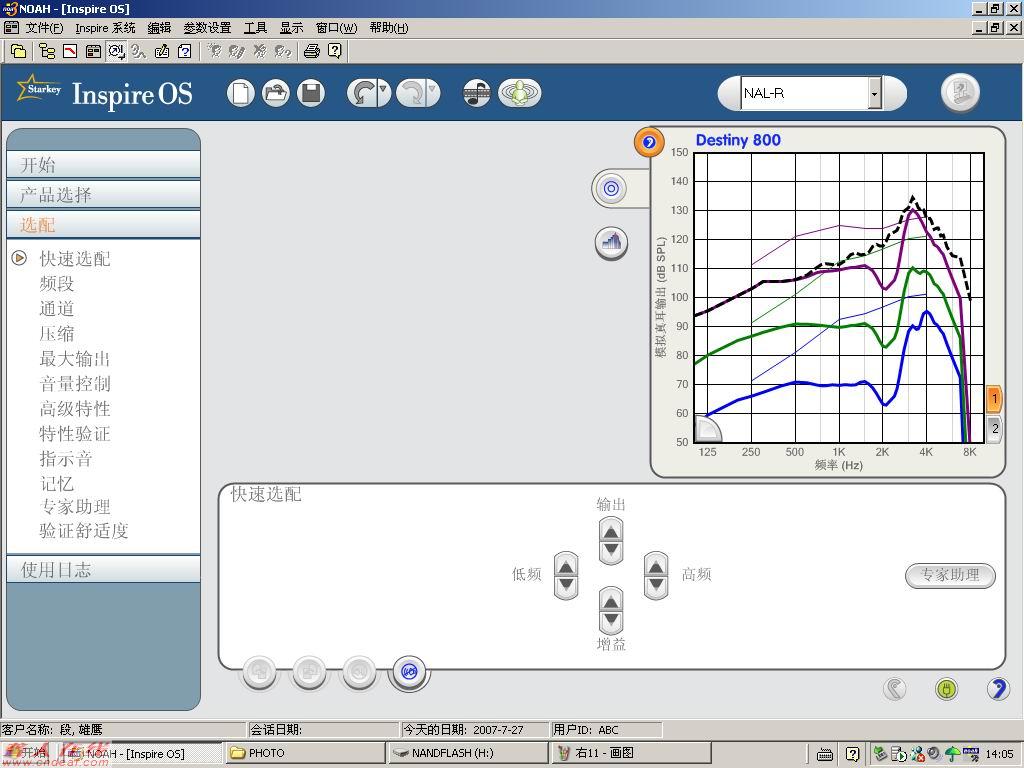
Task: Open the 编辑 menu
Action: tap(159, 28)
